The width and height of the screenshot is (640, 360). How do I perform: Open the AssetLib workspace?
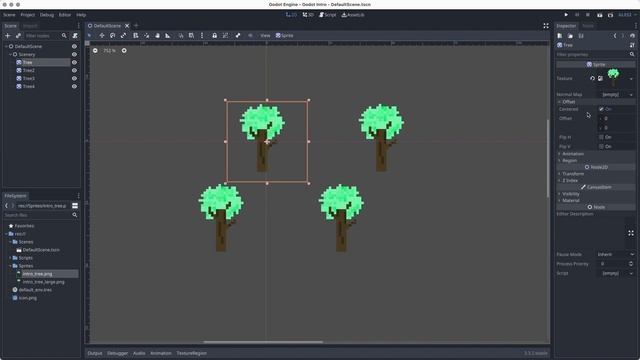tap(353, 15)
